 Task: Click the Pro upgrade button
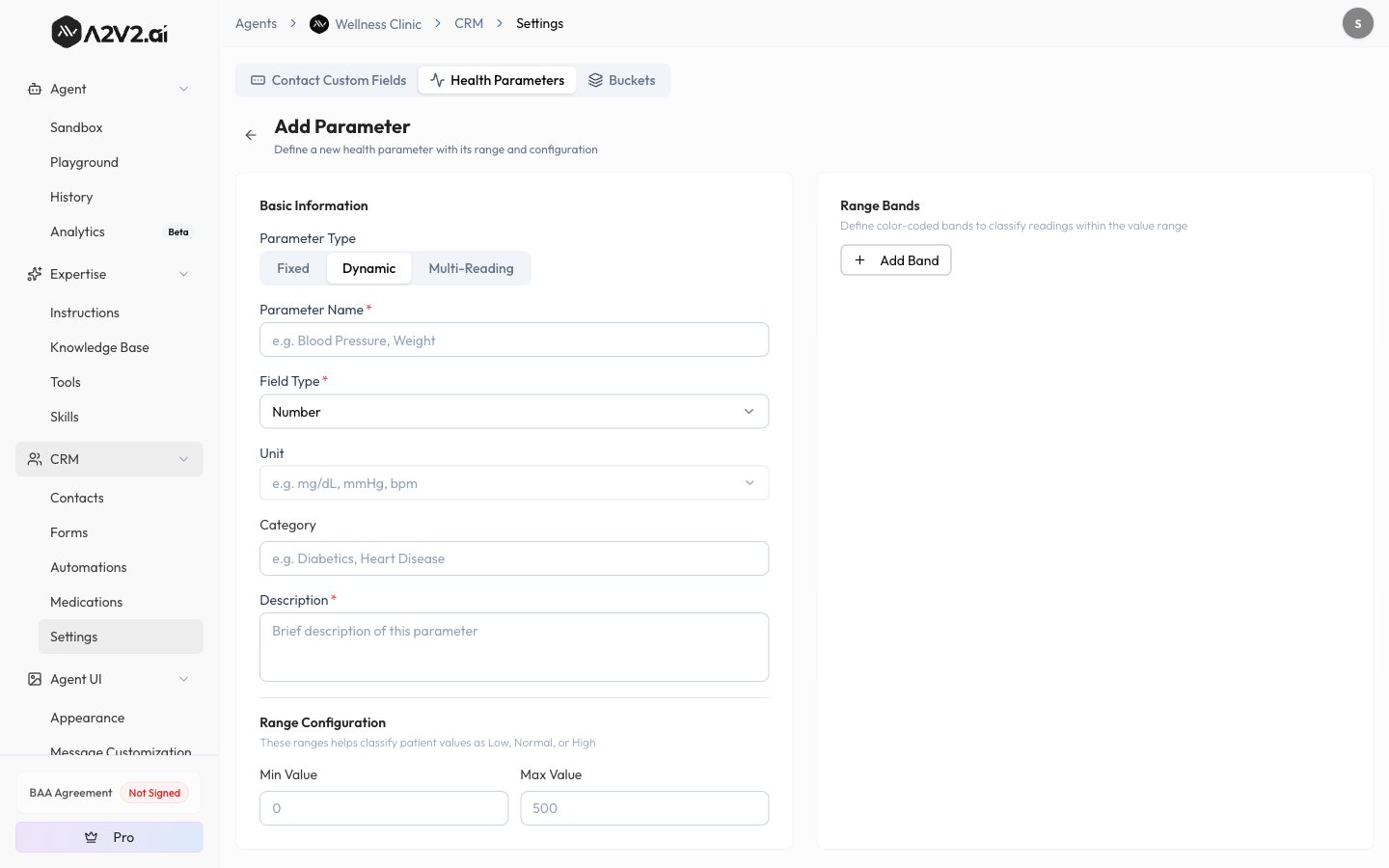[x=109, y=837]
